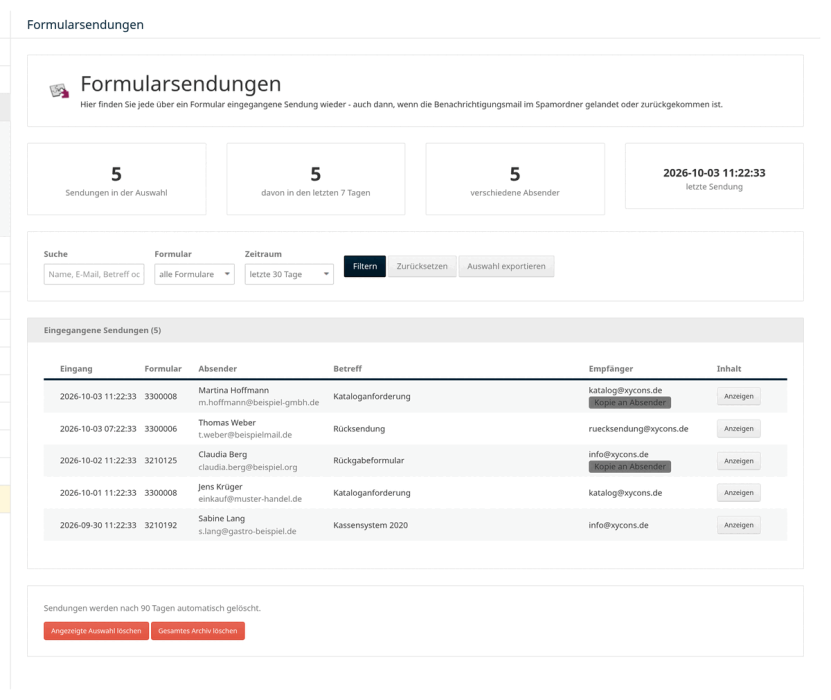This screenshot has width=831, height=700.
Task: Click 'Eingegangene Sendungen (5)' panel header
Action: (x=415, y=330)
